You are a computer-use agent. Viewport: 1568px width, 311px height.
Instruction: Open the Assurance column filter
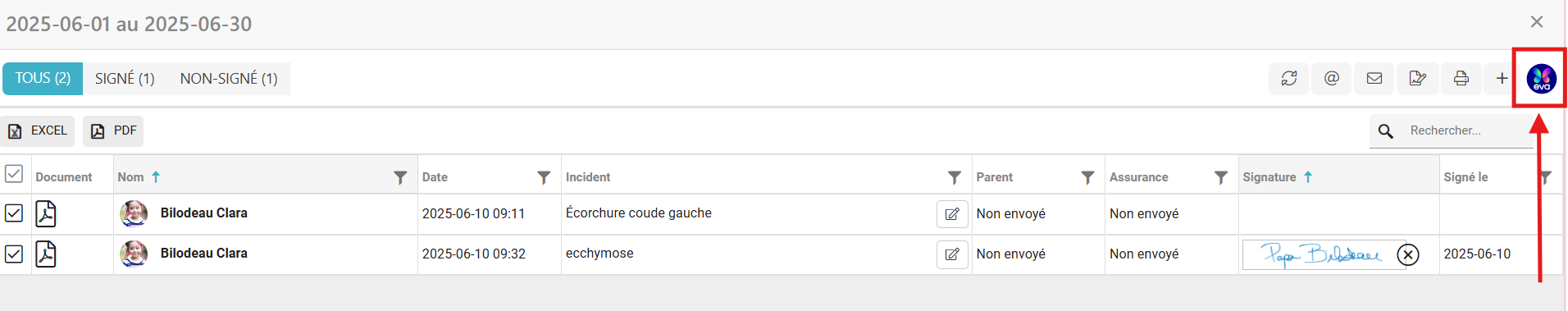(1221, 177)
